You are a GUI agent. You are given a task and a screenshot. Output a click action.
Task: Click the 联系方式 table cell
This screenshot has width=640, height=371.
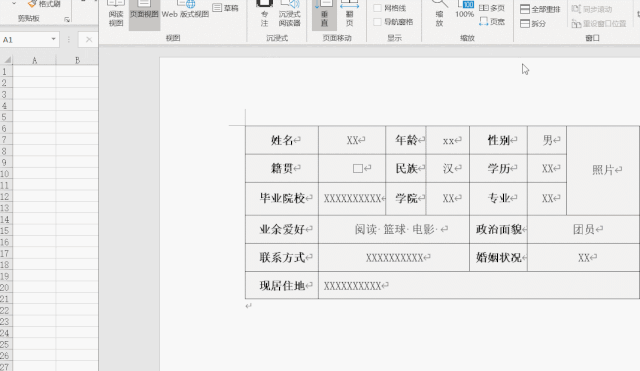click(x=282, y=258)
